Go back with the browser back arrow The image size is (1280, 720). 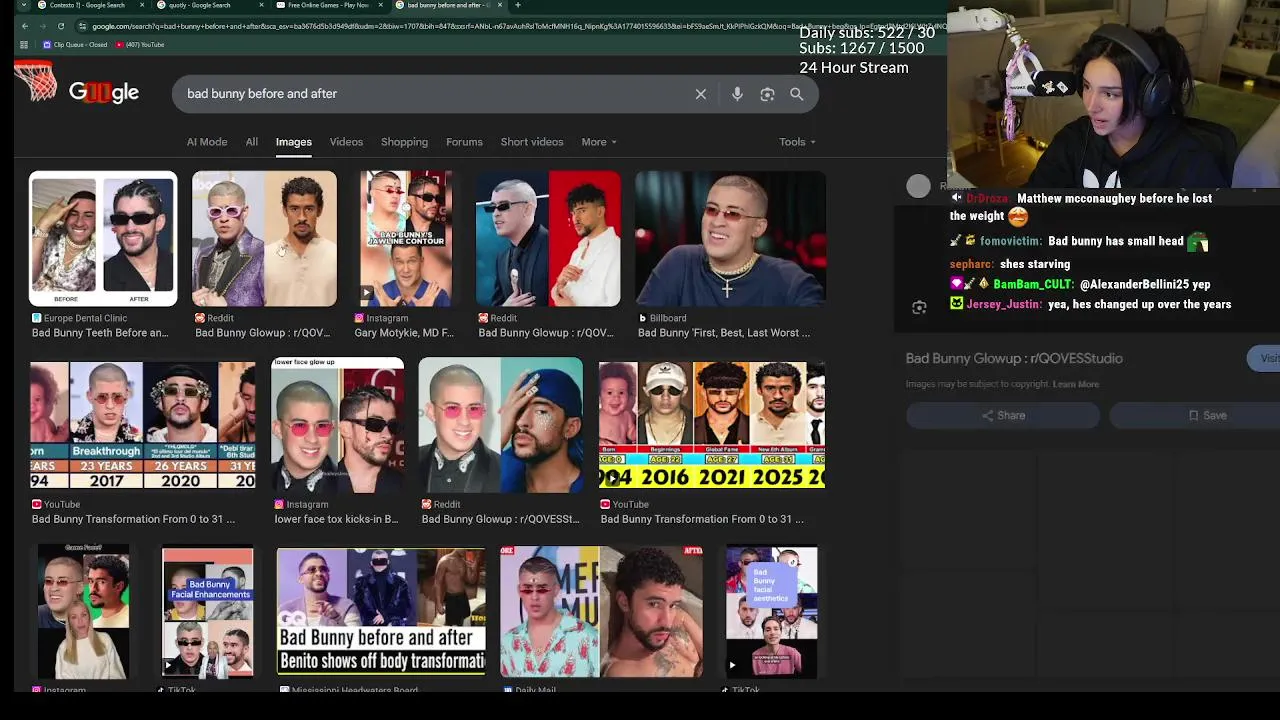coord(25,26)
